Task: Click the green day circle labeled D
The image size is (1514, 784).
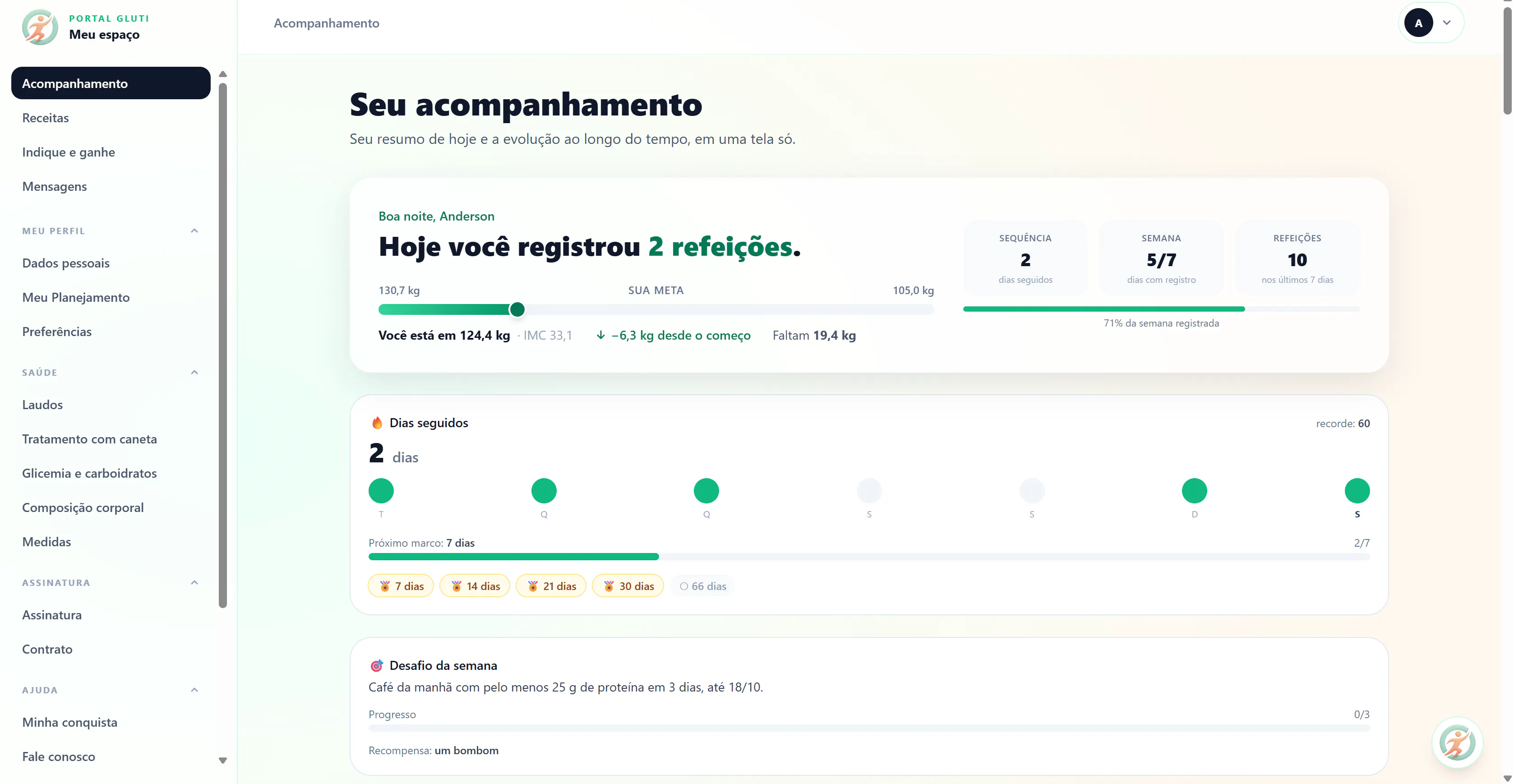Action: point(1194,491)
